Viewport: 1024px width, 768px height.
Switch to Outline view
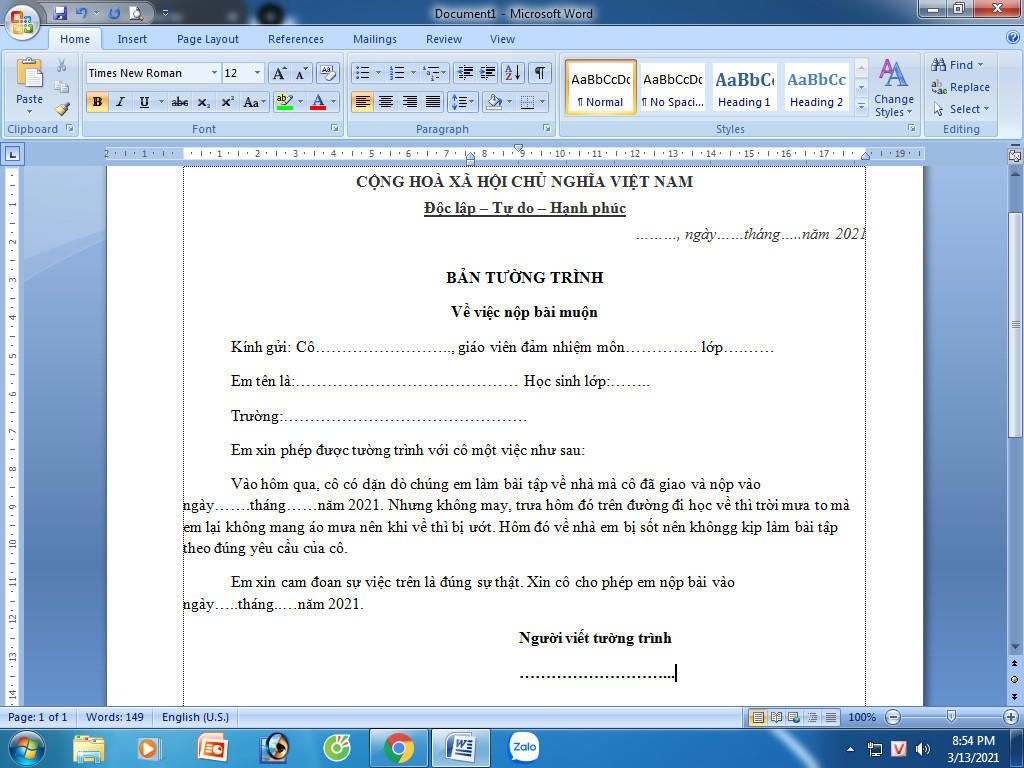click(x=812, y=717)
